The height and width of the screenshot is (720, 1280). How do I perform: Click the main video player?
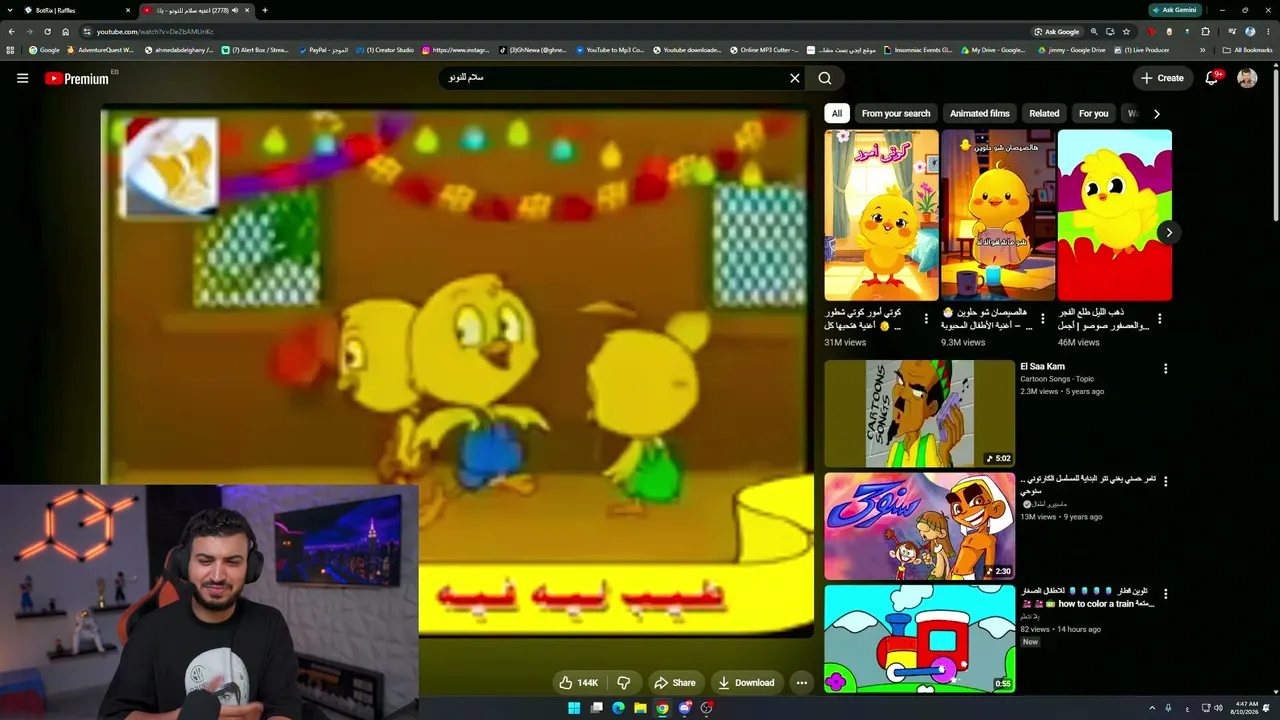458,371
